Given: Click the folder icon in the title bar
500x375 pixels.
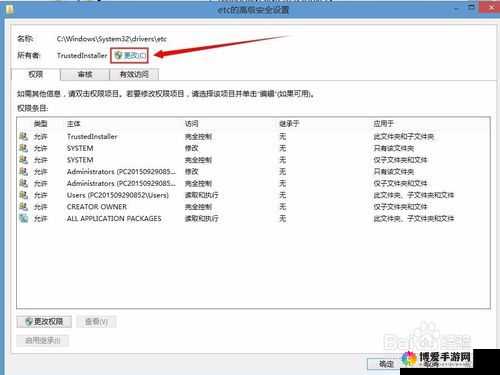Looking at the screenshot, I should [x=10, y=9].
